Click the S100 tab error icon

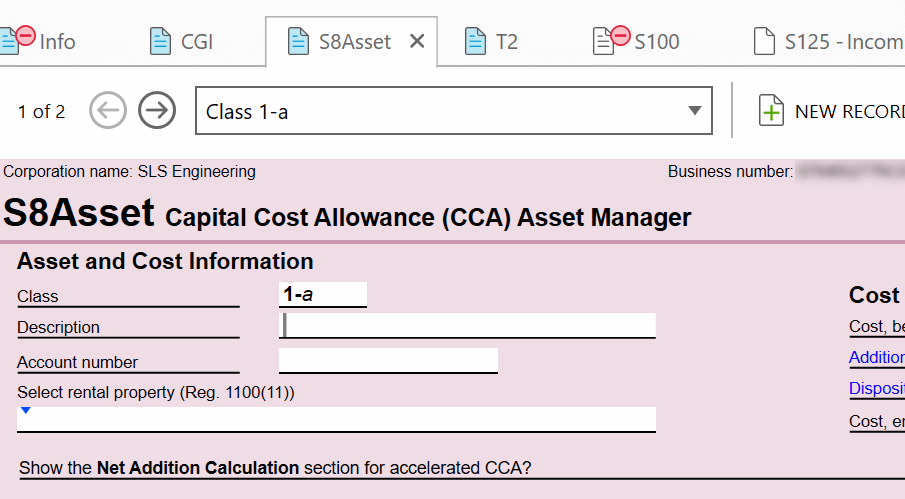click(620, 36)
